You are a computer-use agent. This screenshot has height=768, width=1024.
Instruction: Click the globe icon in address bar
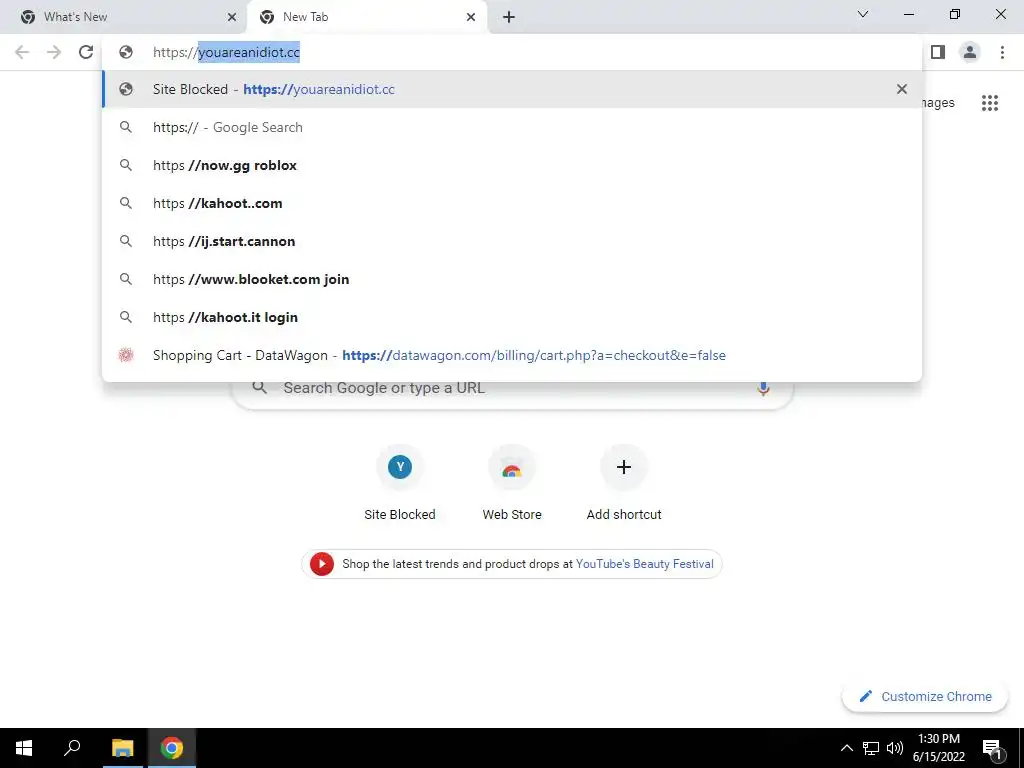(126, 52)
